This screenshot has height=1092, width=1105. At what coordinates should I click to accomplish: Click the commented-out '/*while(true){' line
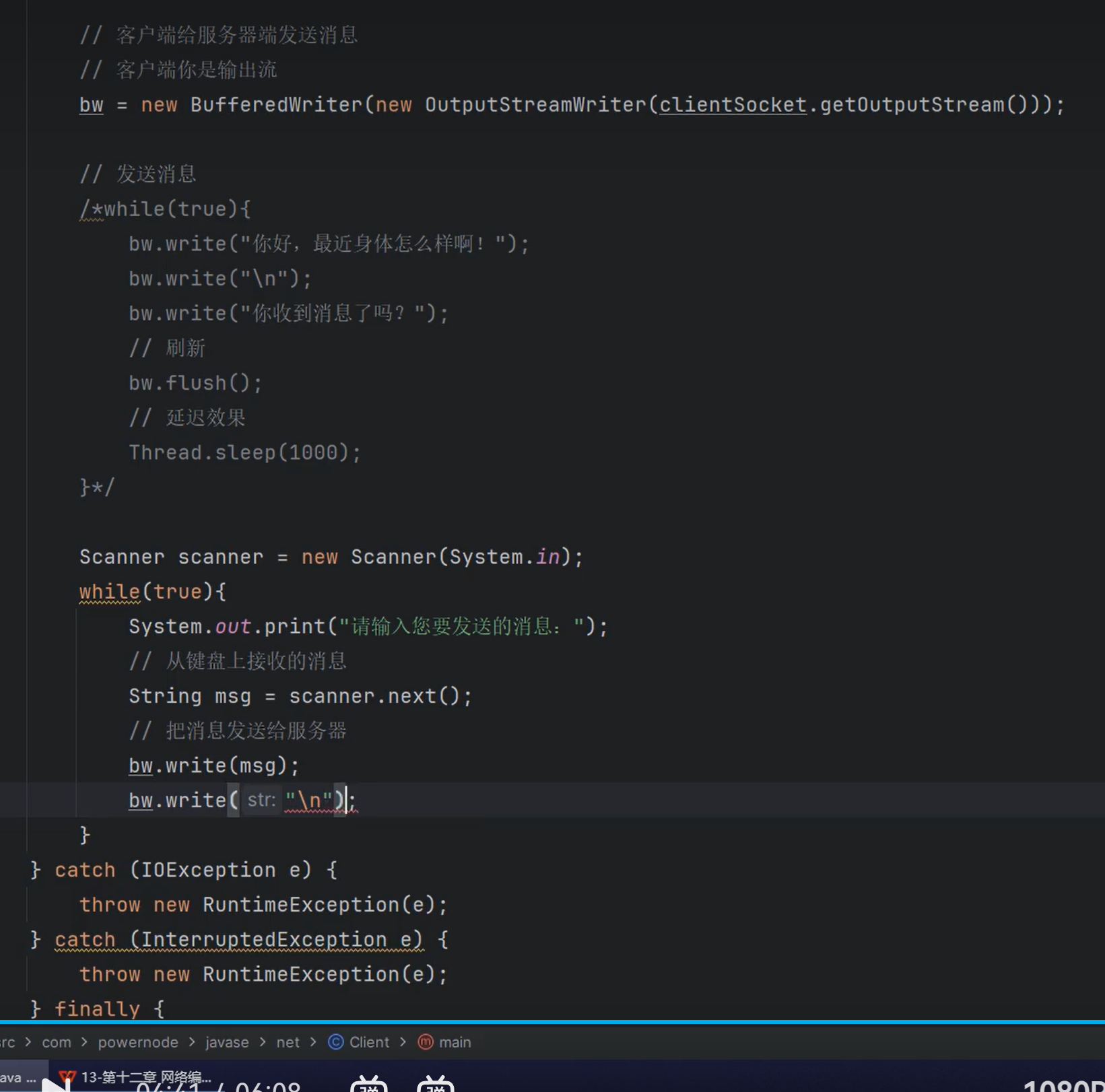165,209
